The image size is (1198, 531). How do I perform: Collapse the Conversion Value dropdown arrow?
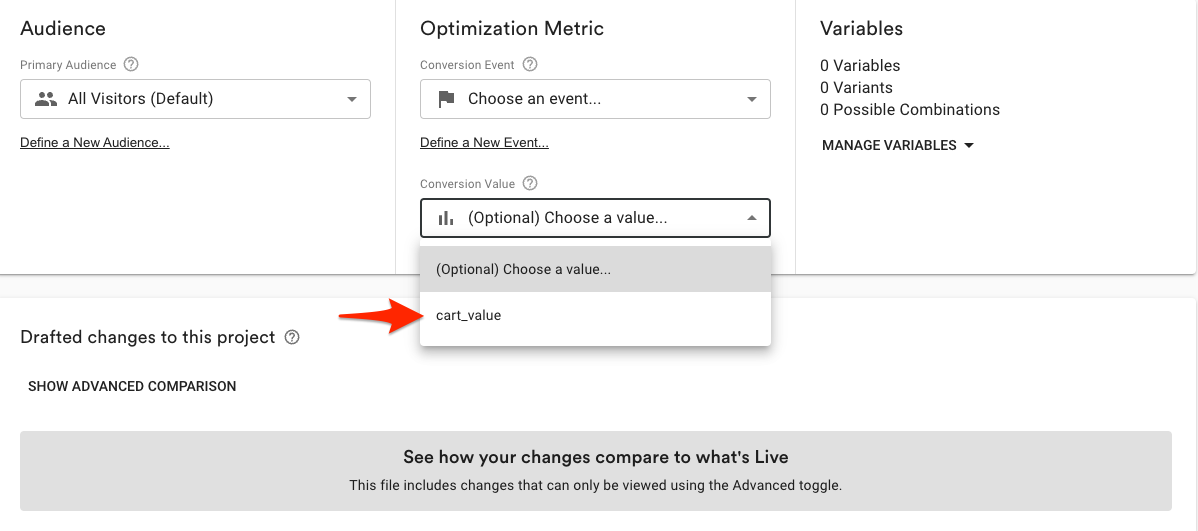pos(752,218)
